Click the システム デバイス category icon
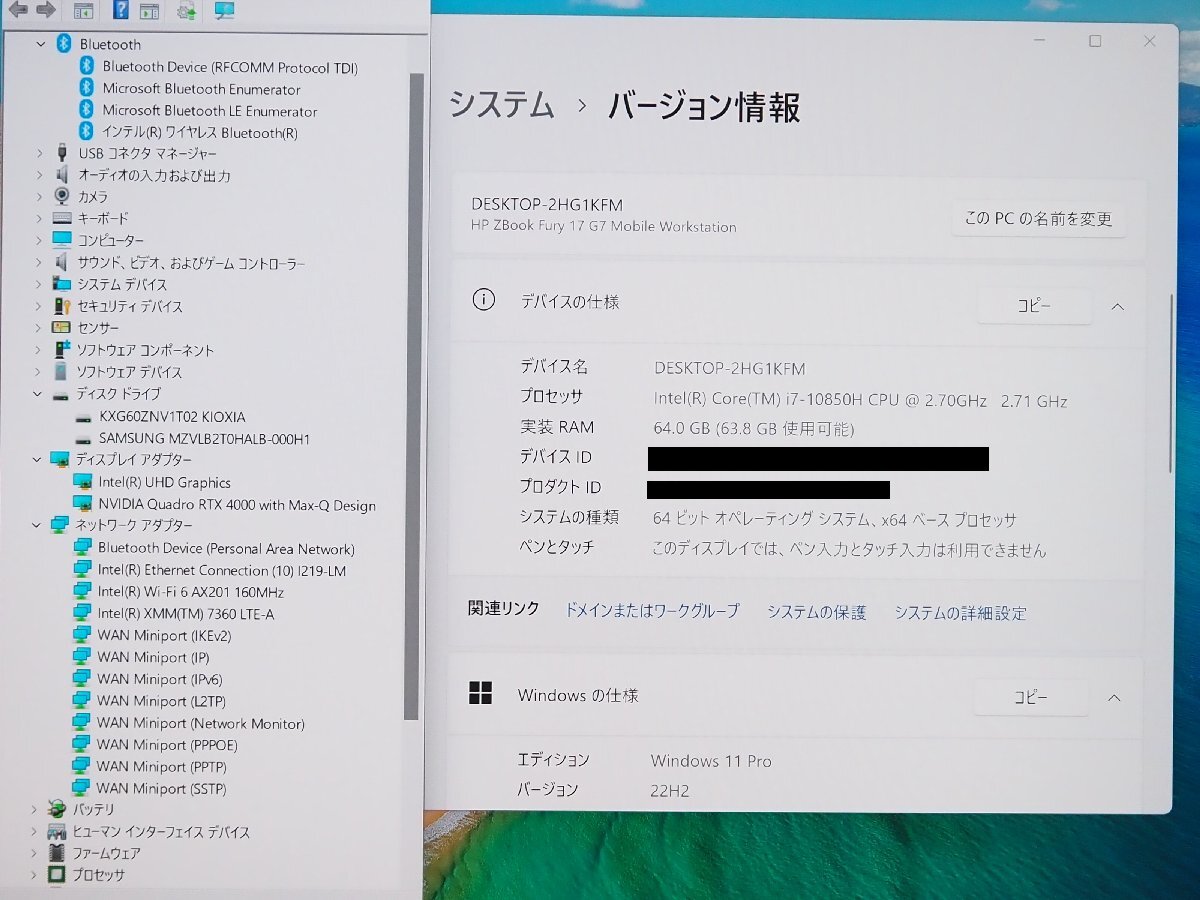 62,284
